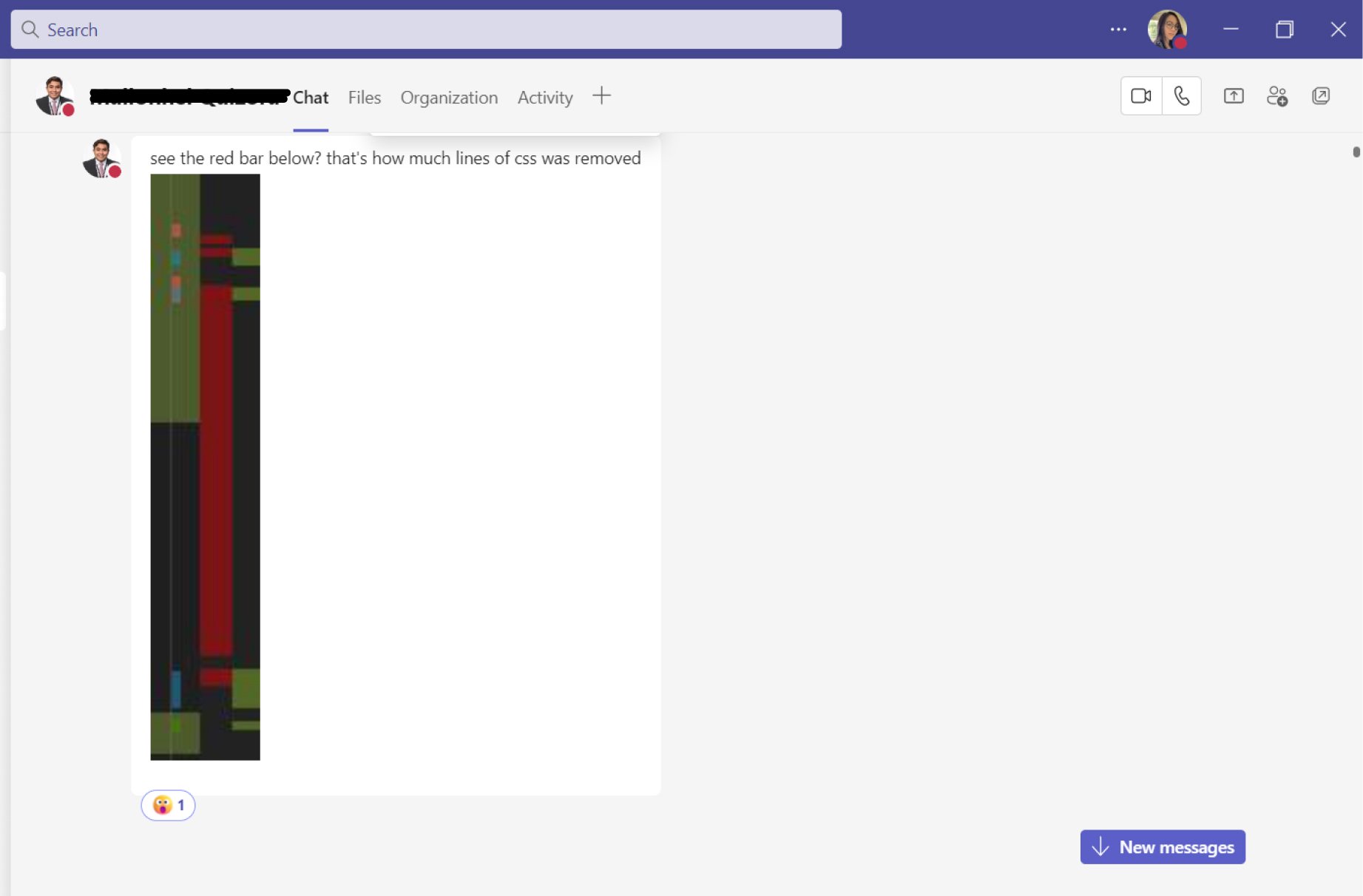
Task: Open the Activity tab
Action: pyautogui.click(x=545, y=98)
